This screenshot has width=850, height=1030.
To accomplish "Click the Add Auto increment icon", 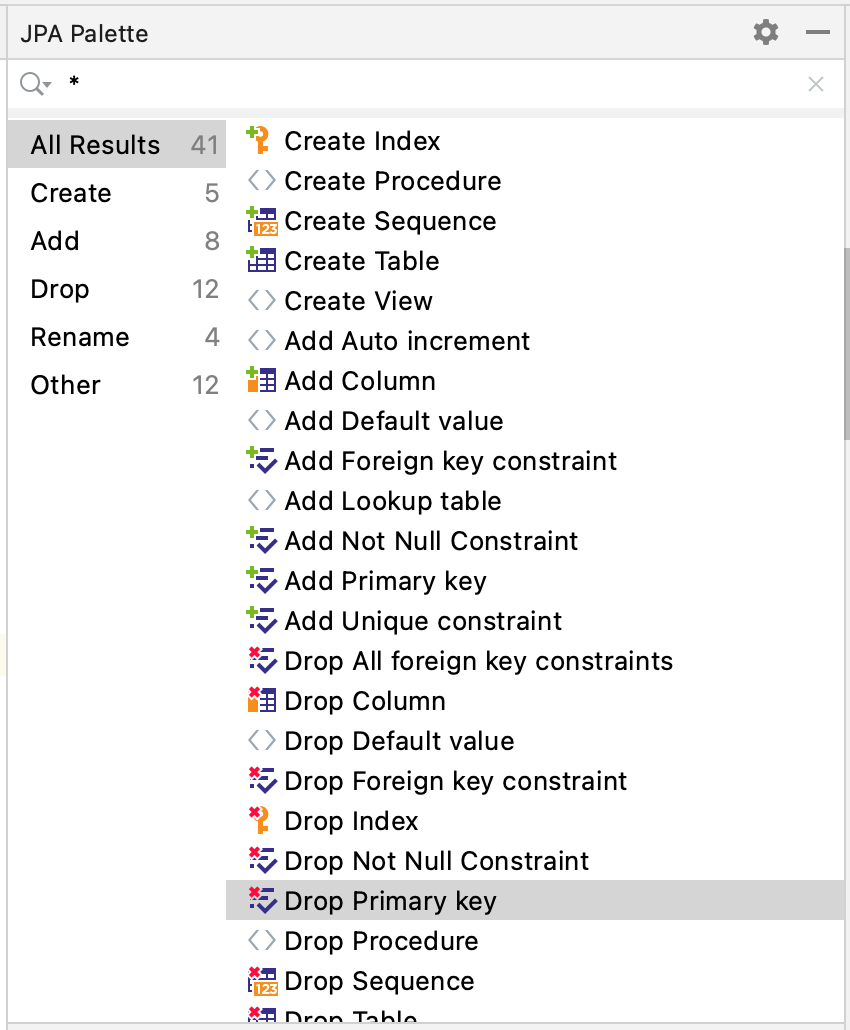I will 261,341.
